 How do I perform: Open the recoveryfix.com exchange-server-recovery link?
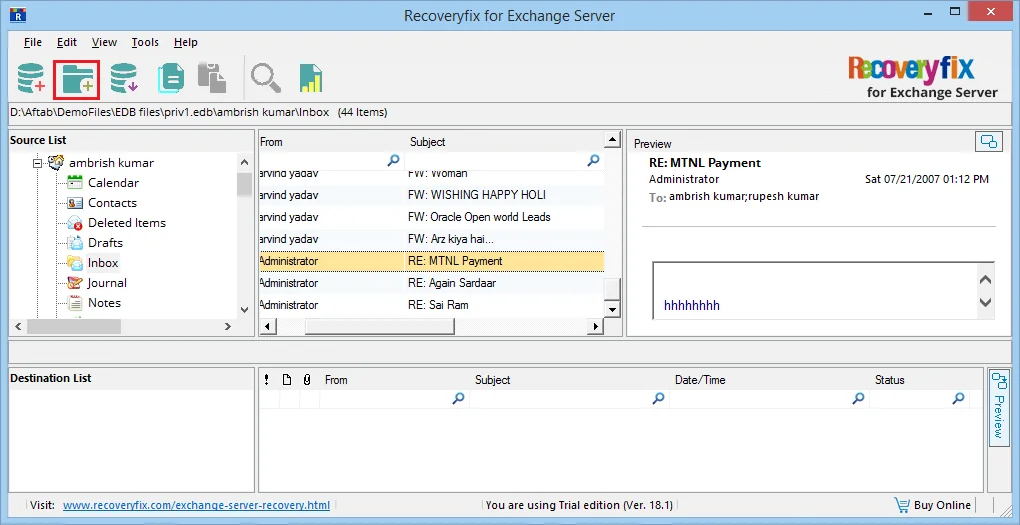pos(196,505)
